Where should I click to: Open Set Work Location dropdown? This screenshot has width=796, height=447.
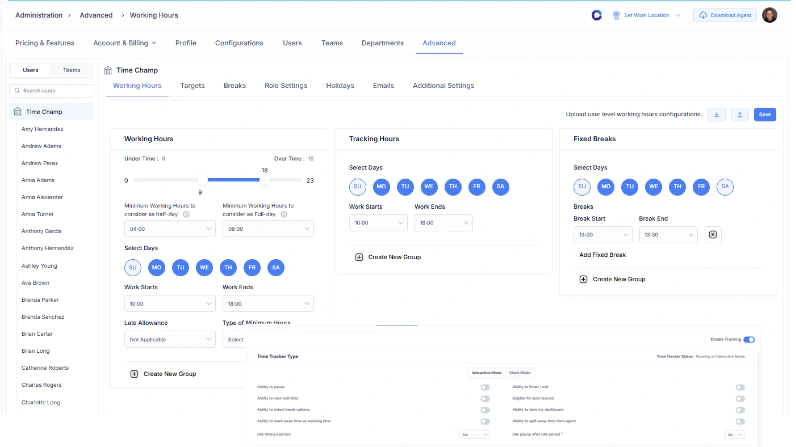pos(646,15)
